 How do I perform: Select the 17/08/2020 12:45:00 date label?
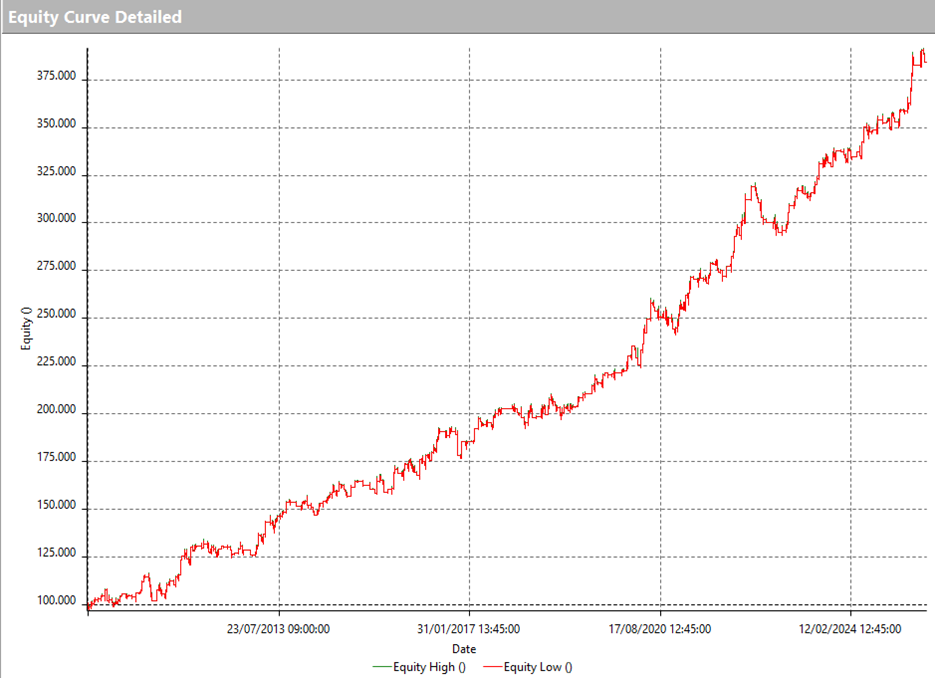pos(660,629)
